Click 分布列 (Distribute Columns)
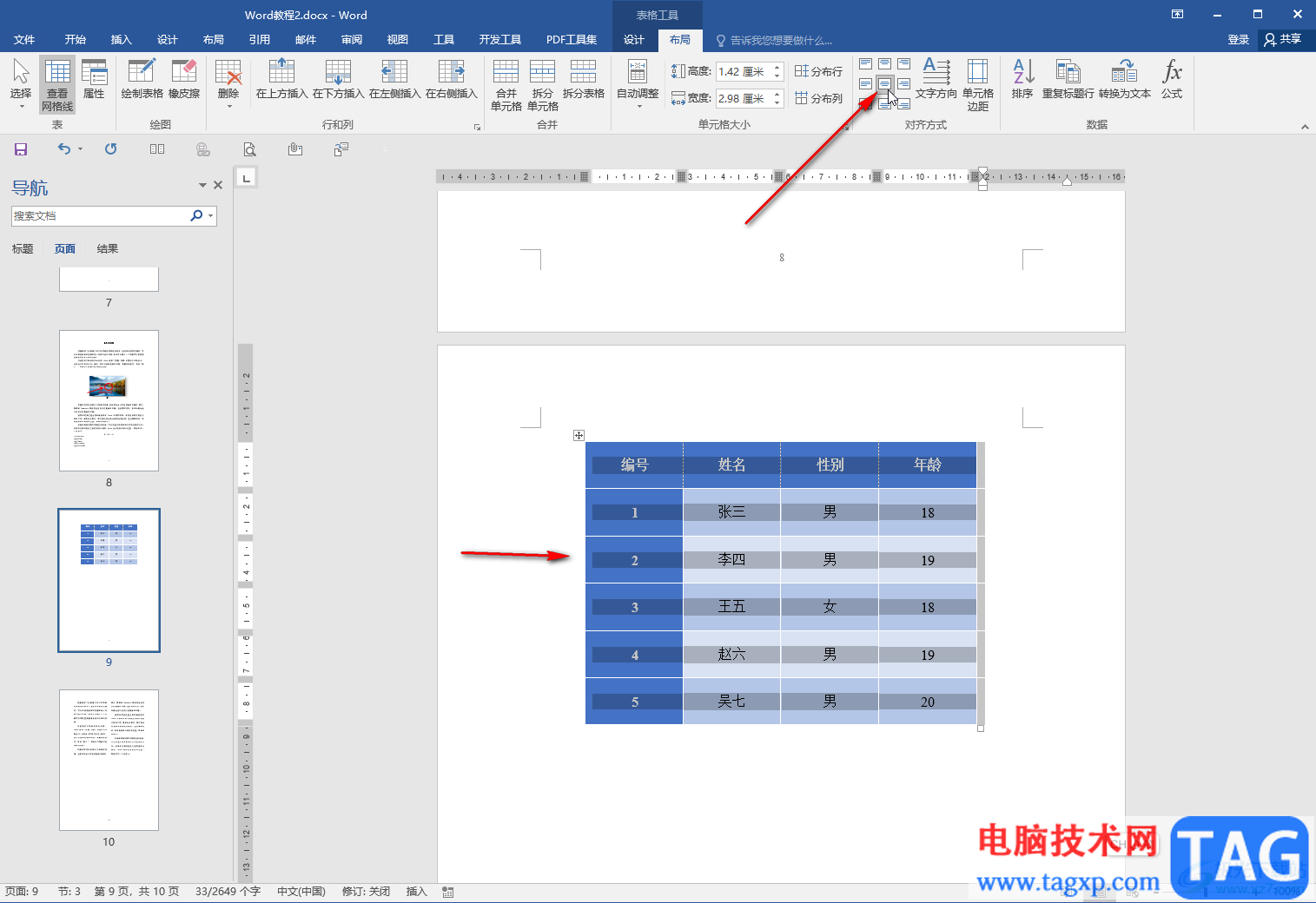This screenshot has width=1316, height=903. [x=818, y=98]
